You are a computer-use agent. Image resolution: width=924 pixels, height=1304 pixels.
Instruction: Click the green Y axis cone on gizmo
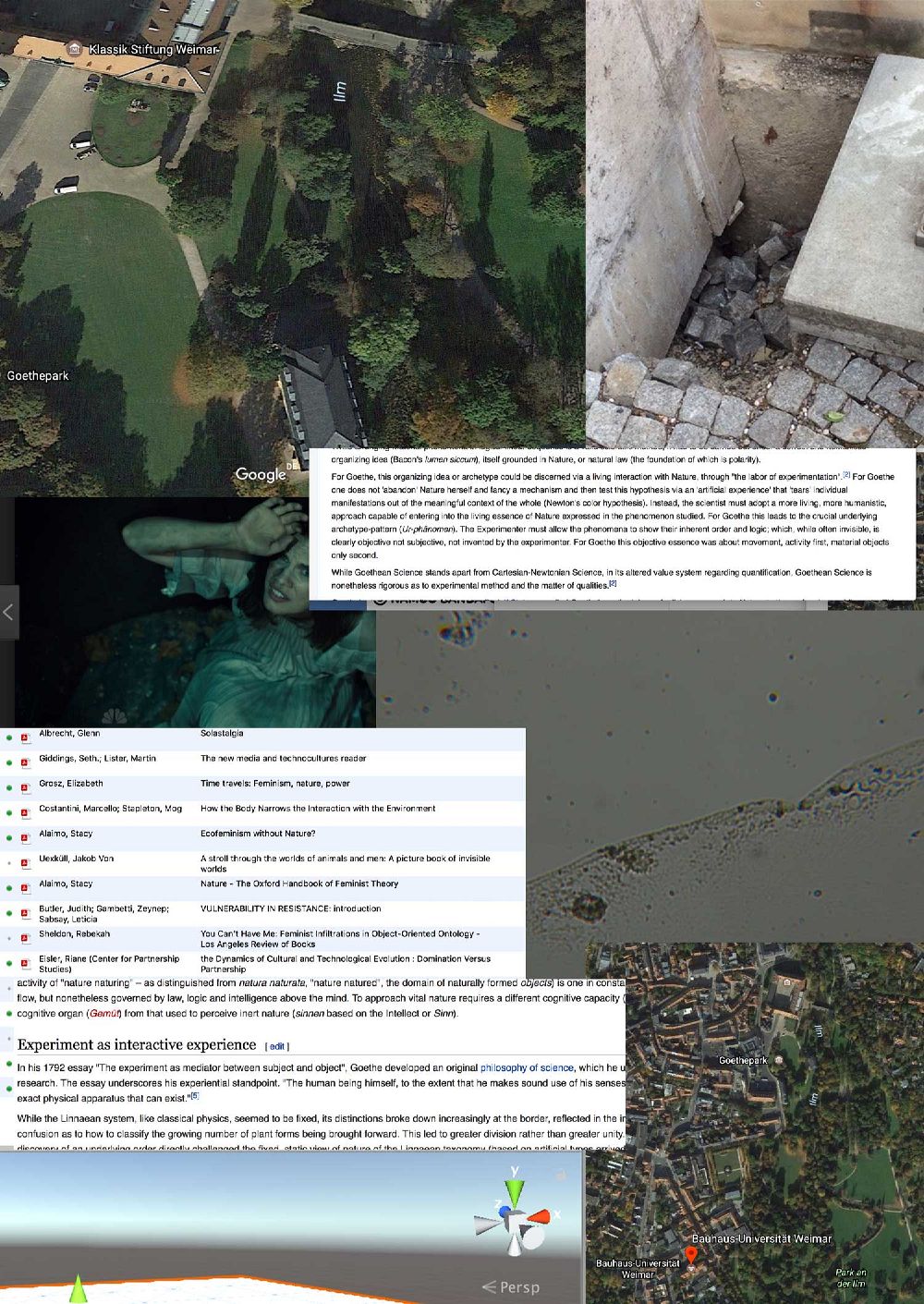click(515, 1188)
